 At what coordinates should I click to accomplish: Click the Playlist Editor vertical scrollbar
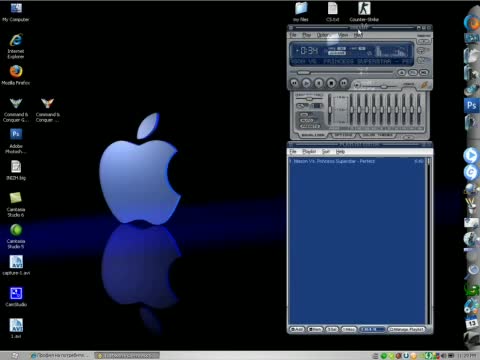[x=429, y=241]
